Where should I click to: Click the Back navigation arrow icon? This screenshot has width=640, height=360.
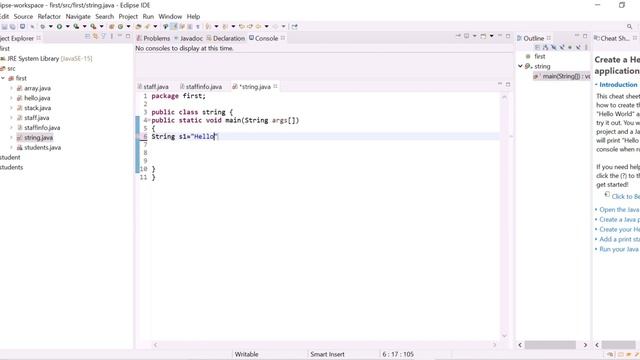coord(258,27)
